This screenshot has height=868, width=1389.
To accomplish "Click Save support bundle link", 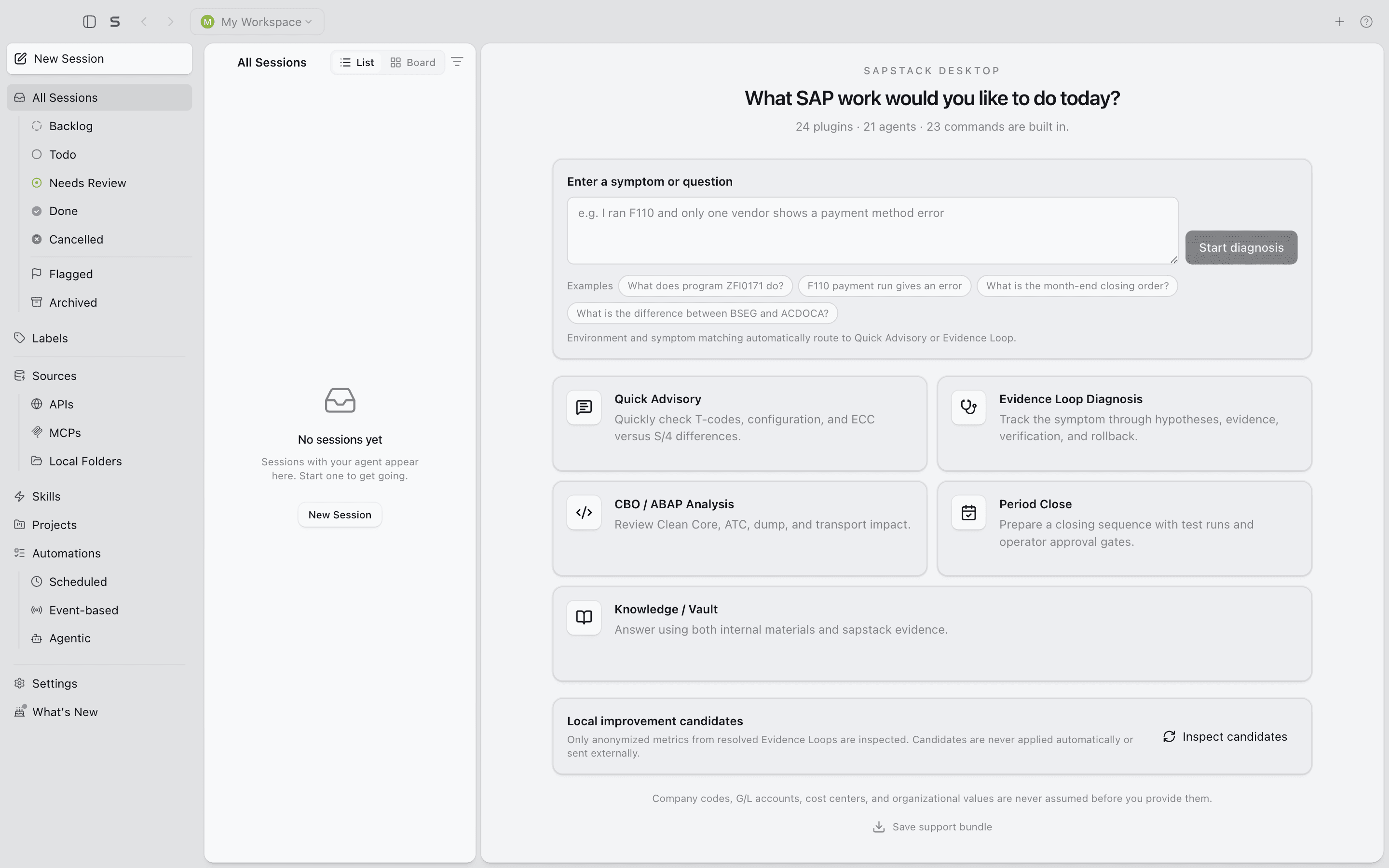I will coord(932,827).
